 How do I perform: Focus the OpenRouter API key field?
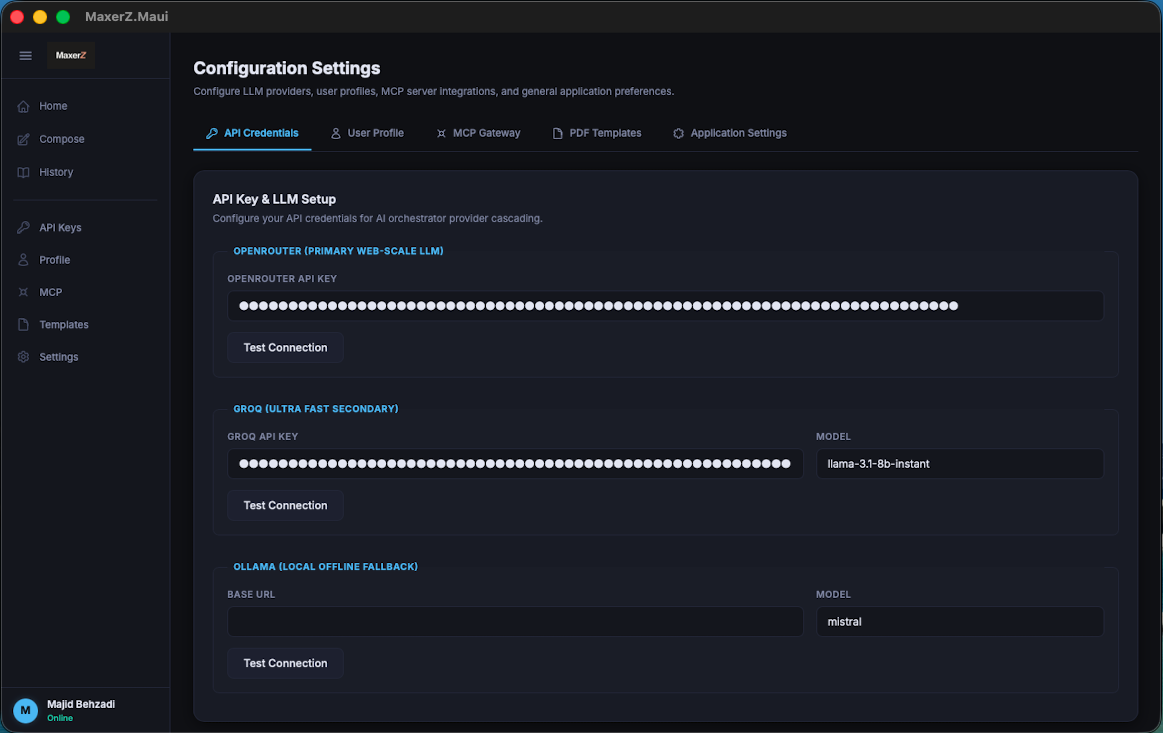coord(665,306)
